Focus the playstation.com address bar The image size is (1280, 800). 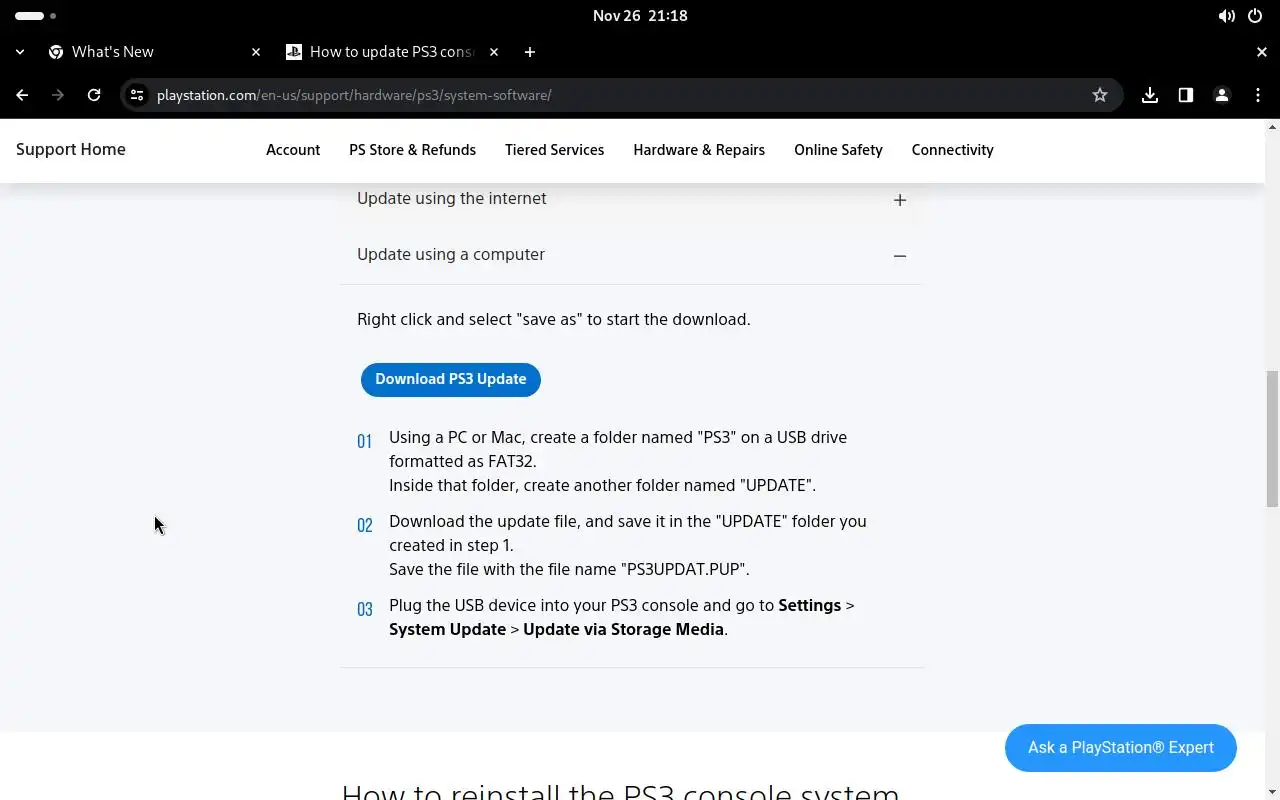[x=620, y=95]
